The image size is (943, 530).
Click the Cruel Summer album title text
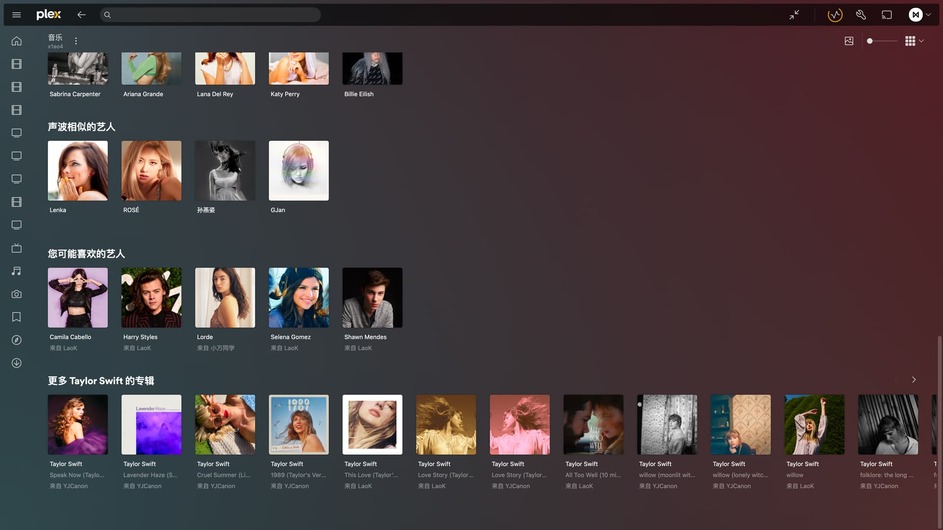(223, 475)
